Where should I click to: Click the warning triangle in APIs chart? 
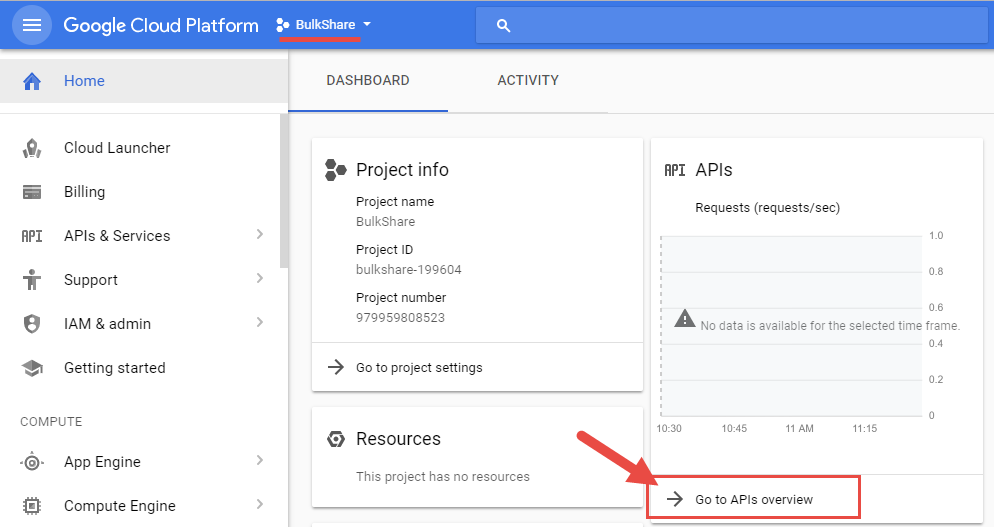pyautogui.click(x=685, y=318)
